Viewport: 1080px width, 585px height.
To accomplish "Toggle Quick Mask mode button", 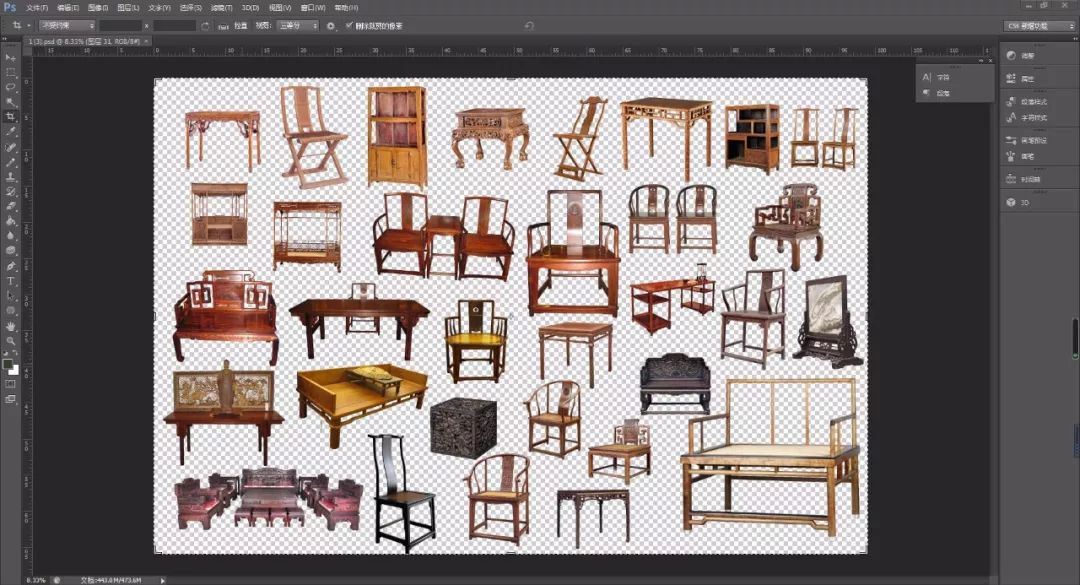I will 11,383.
